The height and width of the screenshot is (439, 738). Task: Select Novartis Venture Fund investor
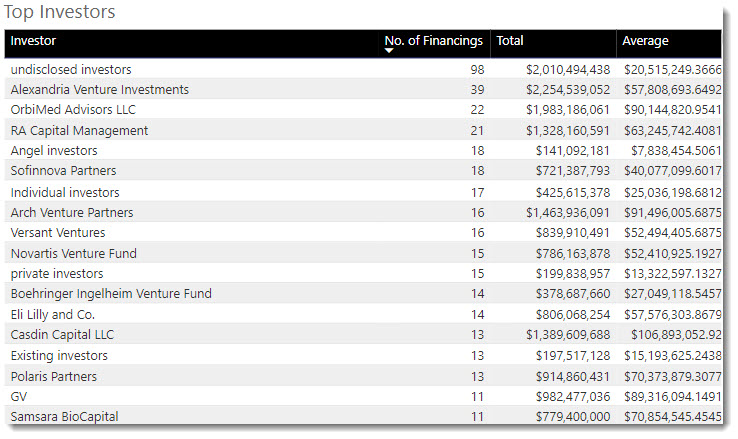click(x=73, y=254)
